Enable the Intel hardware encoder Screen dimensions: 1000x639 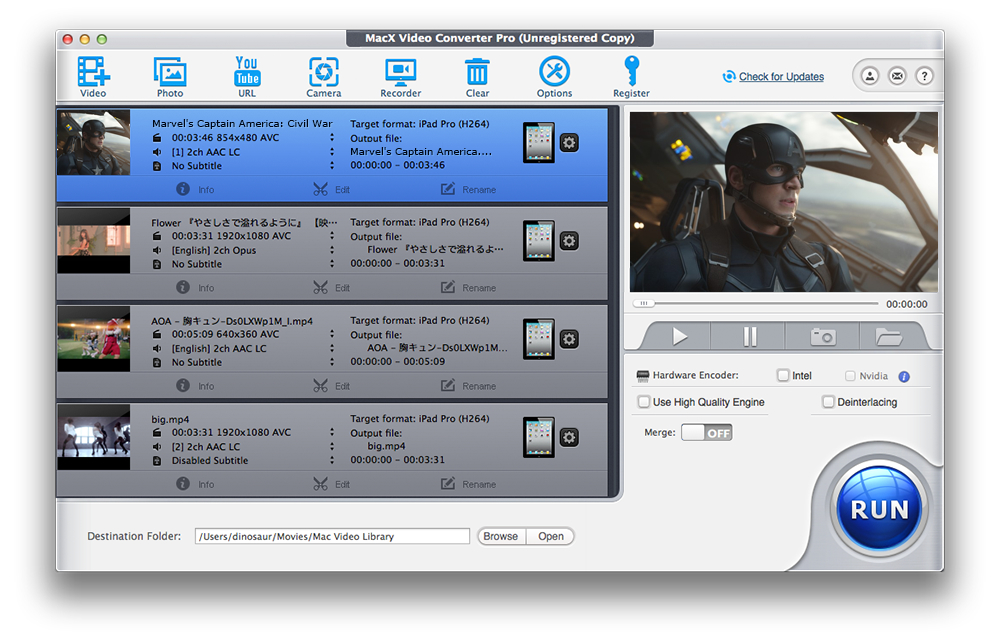pos(783,376)
